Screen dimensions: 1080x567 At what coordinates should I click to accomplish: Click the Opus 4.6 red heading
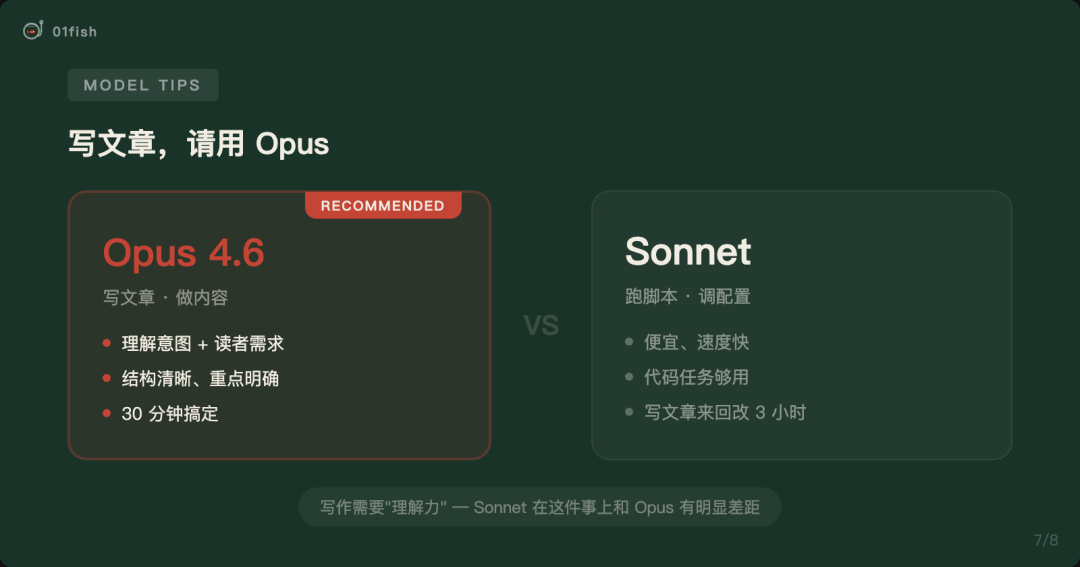click(x=183, y=253)
